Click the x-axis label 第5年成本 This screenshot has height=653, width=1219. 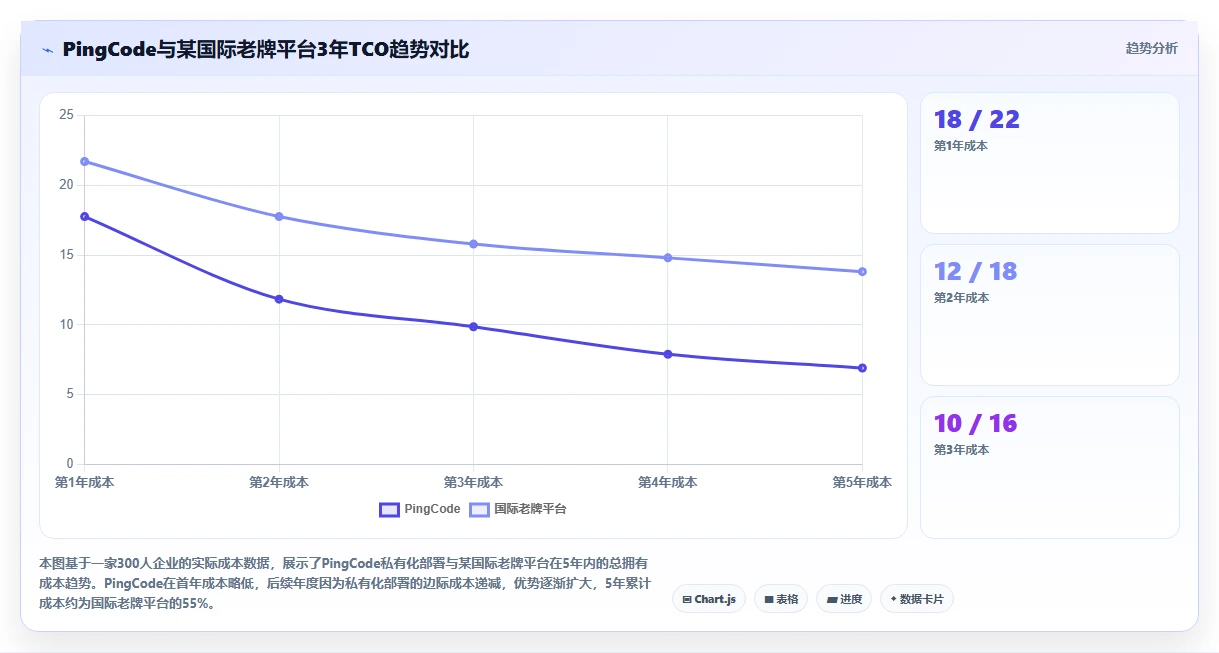(x=862, y=482)
